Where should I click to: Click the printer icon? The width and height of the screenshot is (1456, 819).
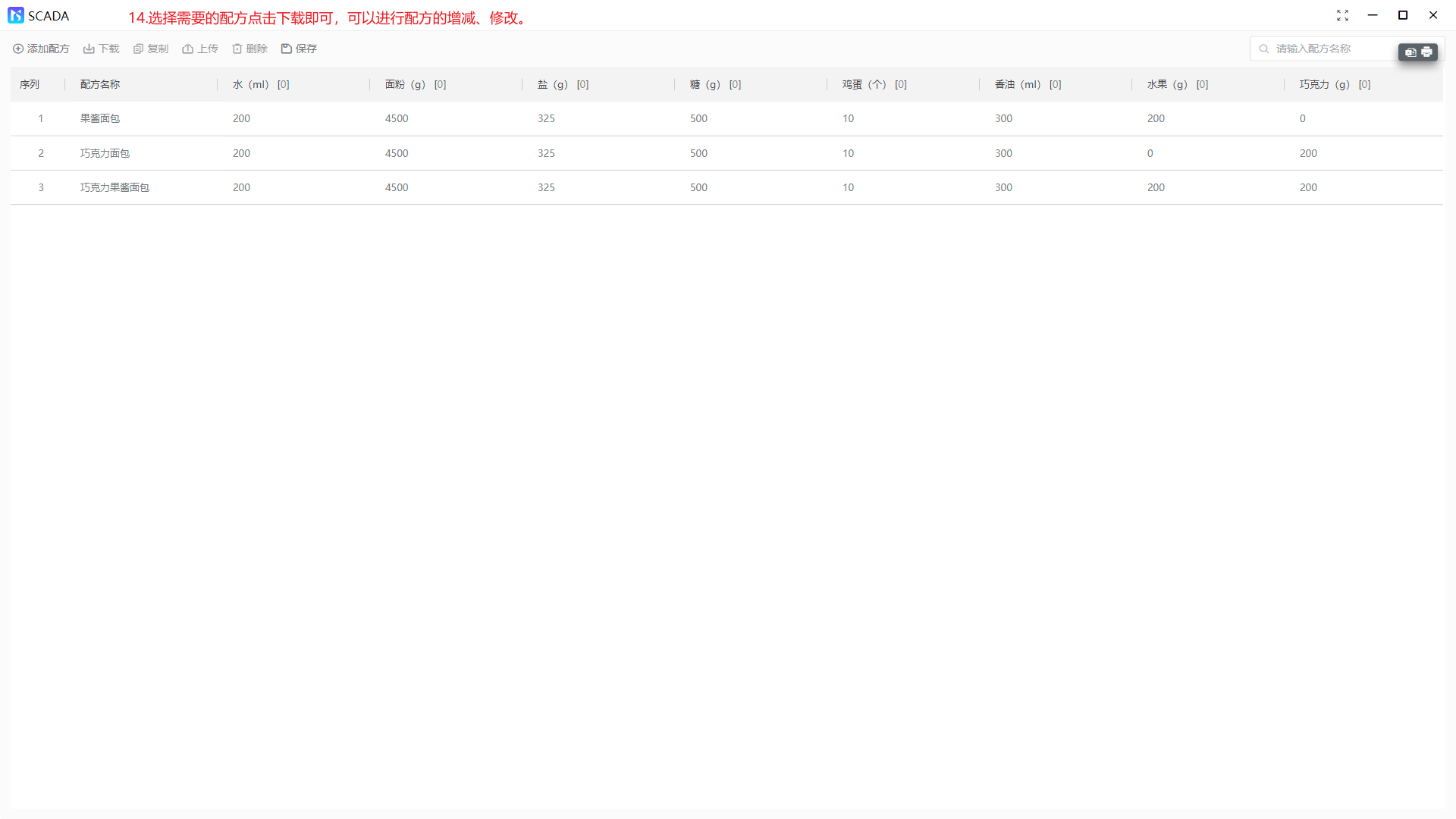coord(1426,52)
